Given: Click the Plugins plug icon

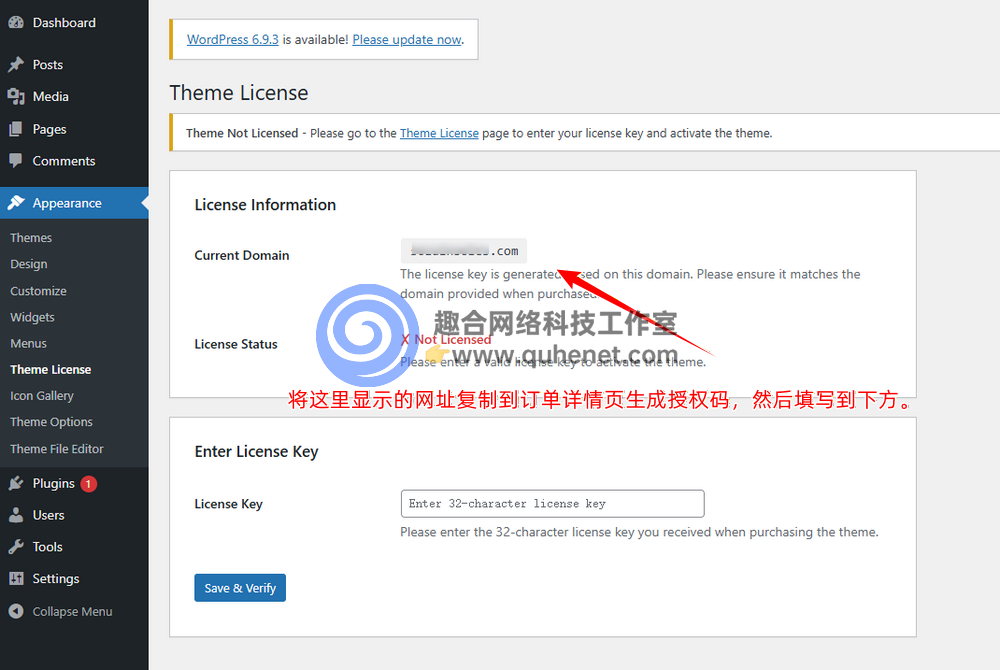Looking at the screenshot, I should click(x=16, y=483).
